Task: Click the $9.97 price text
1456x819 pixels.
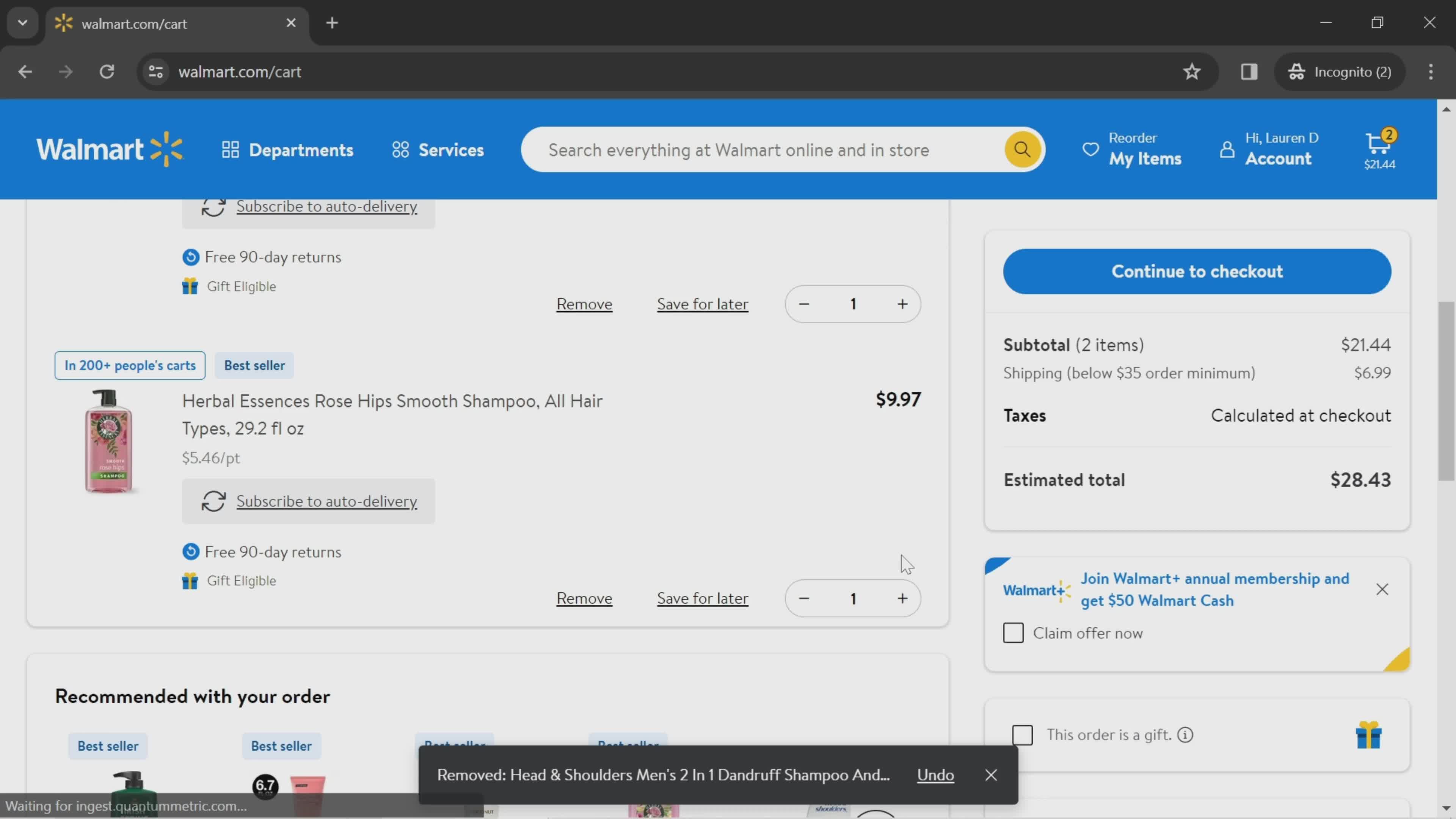Action: point(898,400)
